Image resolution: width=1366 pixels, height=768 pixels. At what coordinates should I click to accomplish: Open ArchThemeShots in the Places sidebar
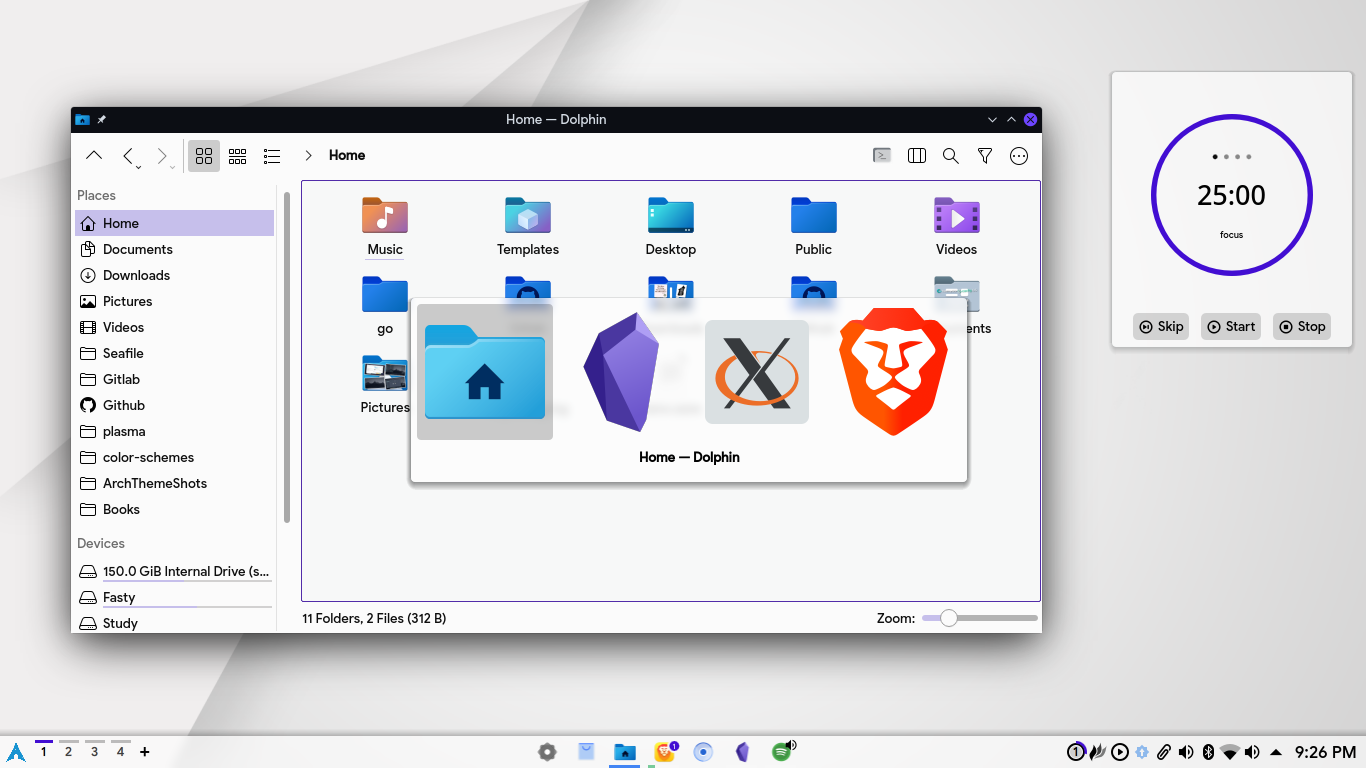pyautogui.click(x=175, y=483)
